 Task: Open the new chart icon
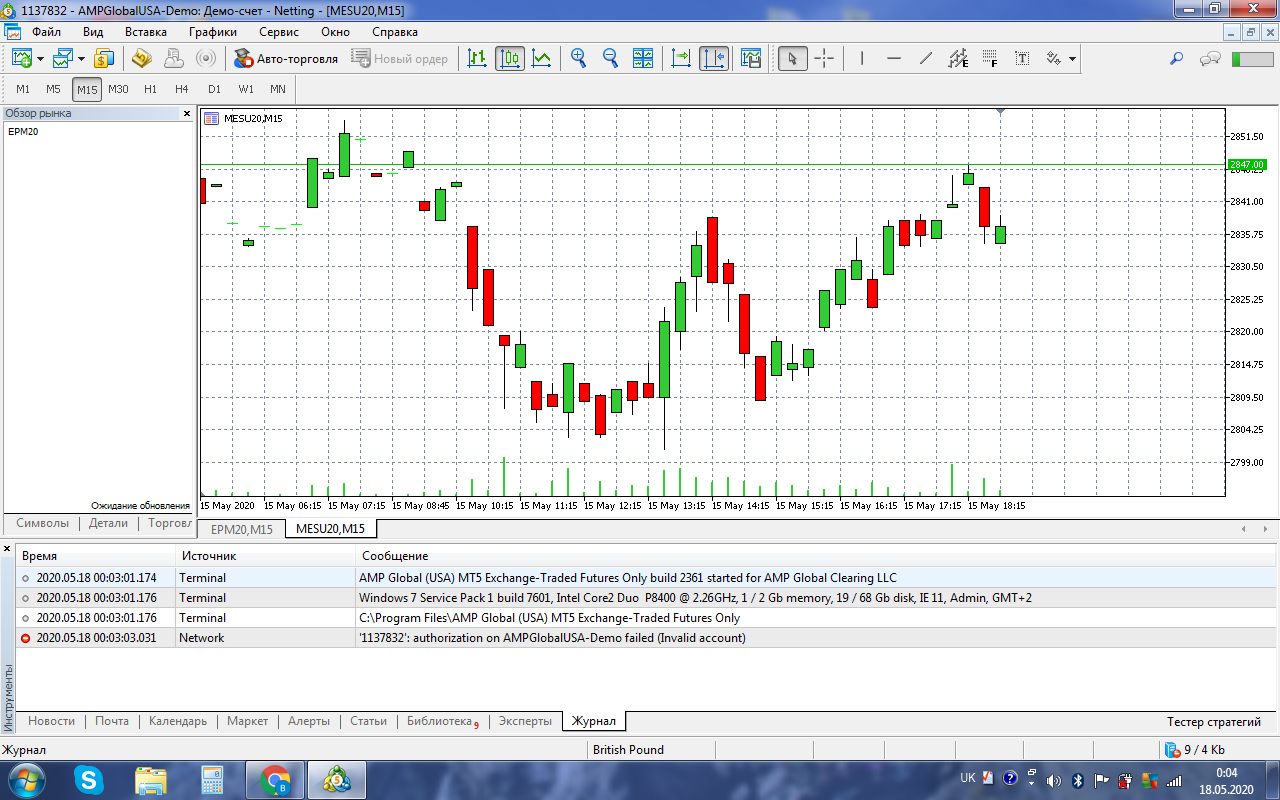[22, 59]
